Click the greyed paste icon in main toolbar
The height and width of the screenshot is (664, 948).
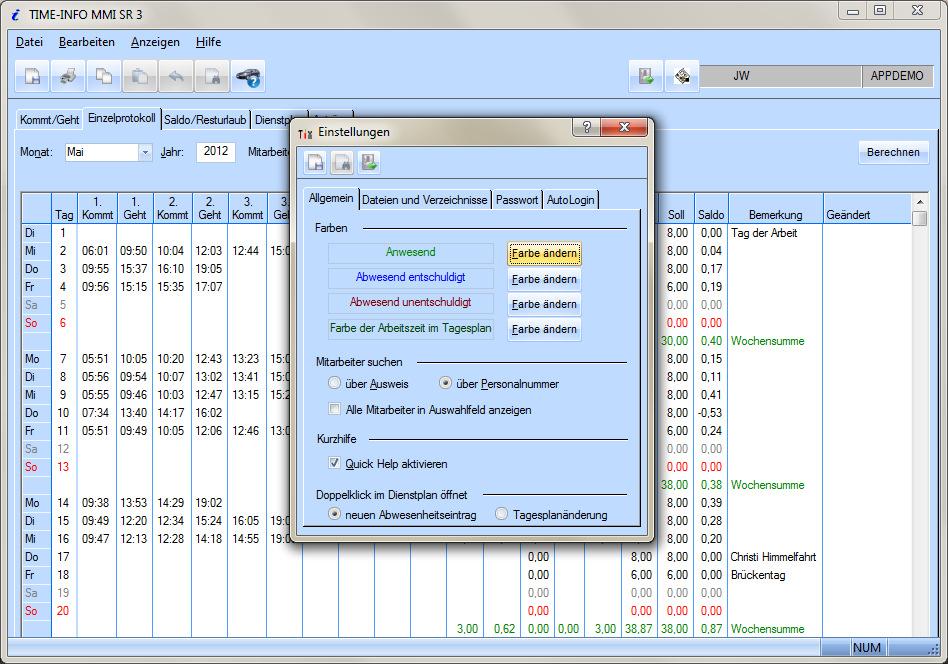click(x=140, y=76)
